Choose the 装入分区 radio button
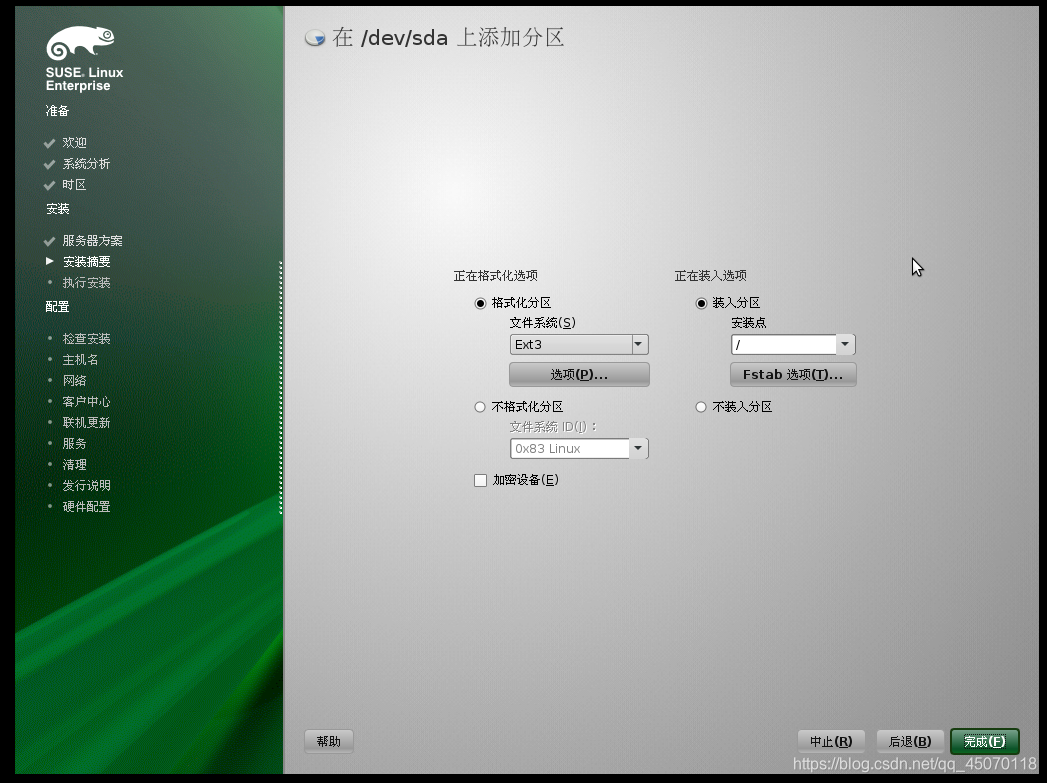 pyautogui.click(x=701, y=303)
